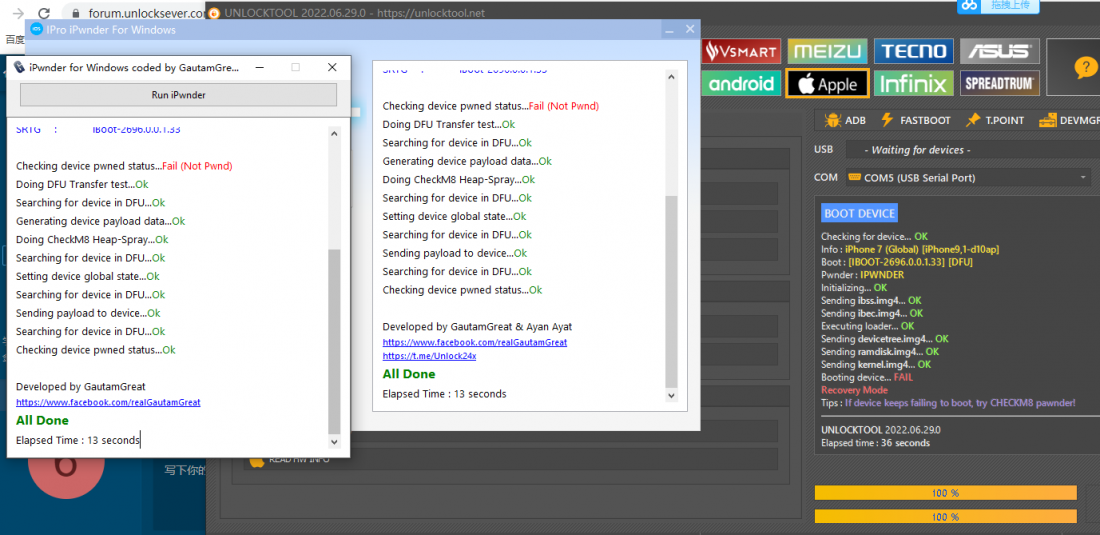Close the IPro iPwnder For Windows window
Image resolution: width=1100 pixels, height=535 pixels.
click(690, 29)
